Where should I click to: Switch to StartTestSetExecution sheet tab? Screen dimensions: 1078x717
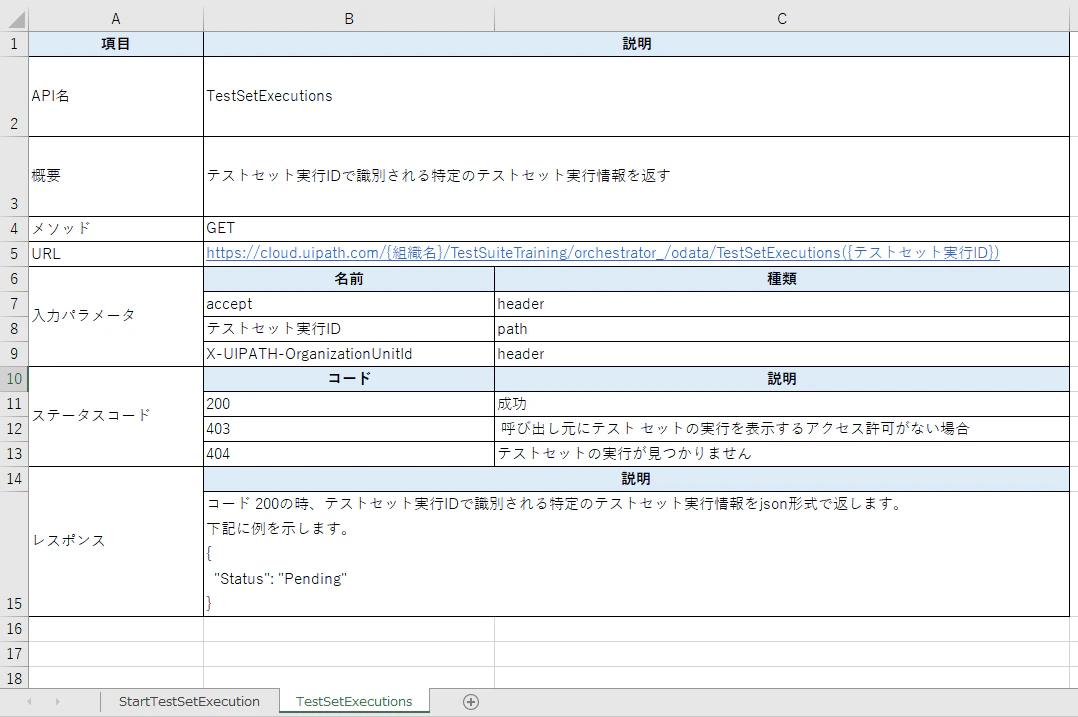[x=189, y=702]
